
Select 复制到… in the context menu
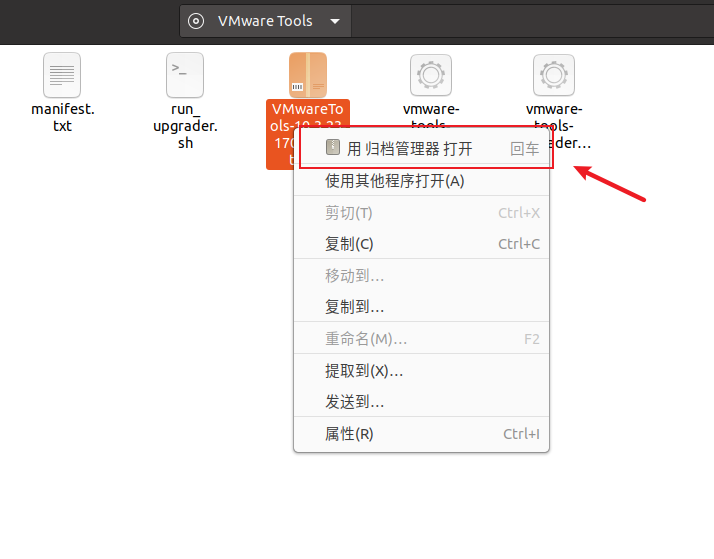point(422,307)
